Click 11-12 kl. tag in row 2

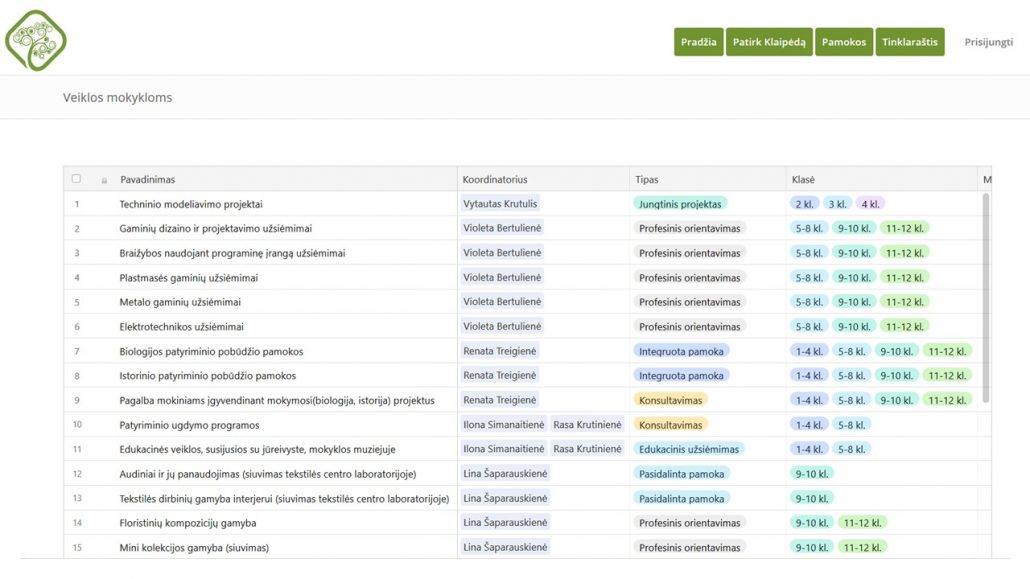point(905,229)
